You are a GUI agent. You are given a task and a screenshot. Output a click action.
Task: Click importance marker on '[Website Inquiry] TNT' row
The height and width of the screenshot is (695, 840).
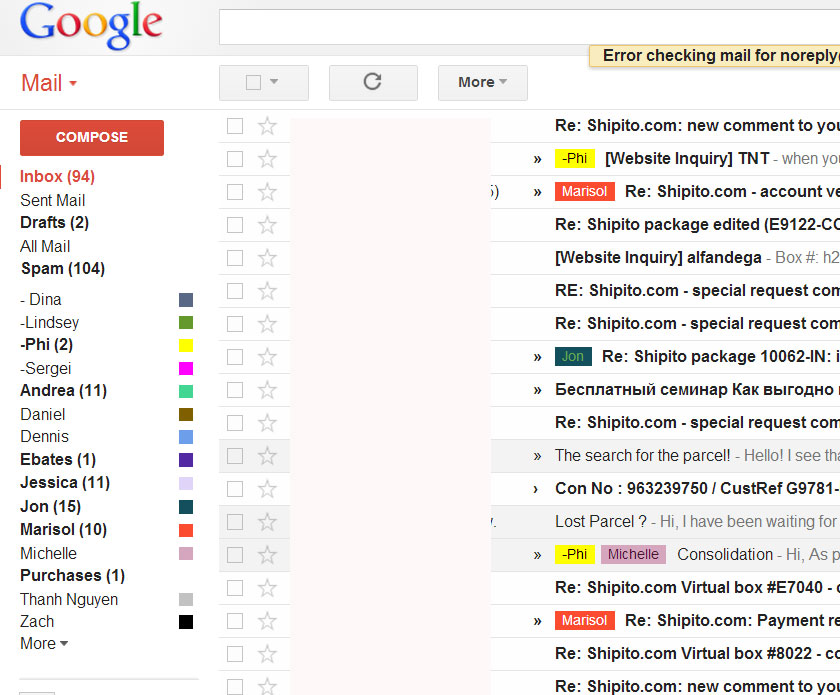tap(537, 159)
